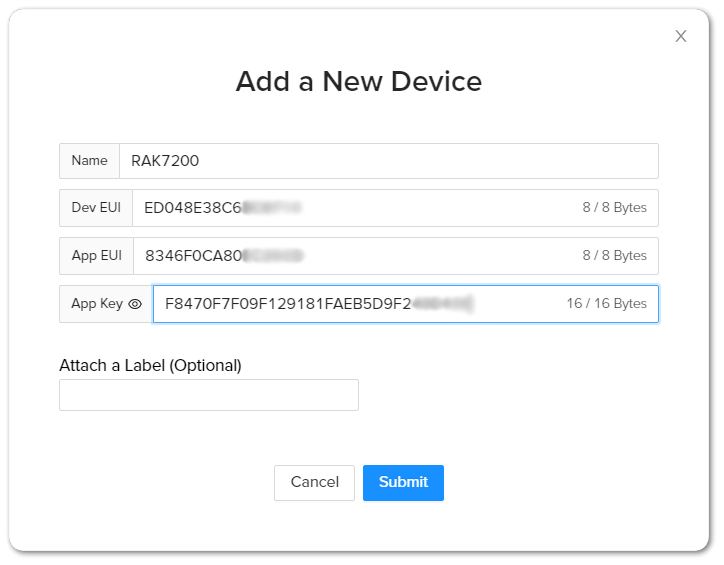Viewport: 724px width, 565px height.
Task: Click the App EUI field label
Action: click(96, 255)
